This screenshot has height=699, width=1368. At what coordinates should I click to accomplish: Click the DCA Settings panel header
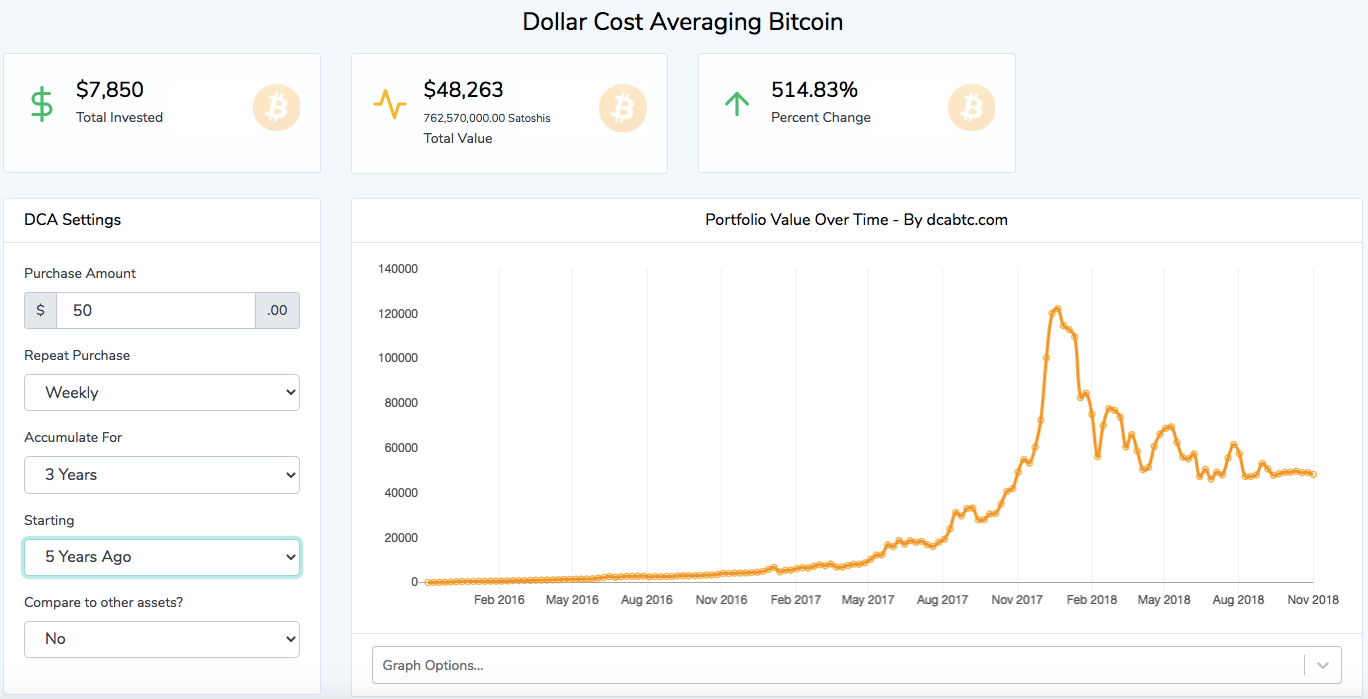pyautogui.click(x=73, y=220)
